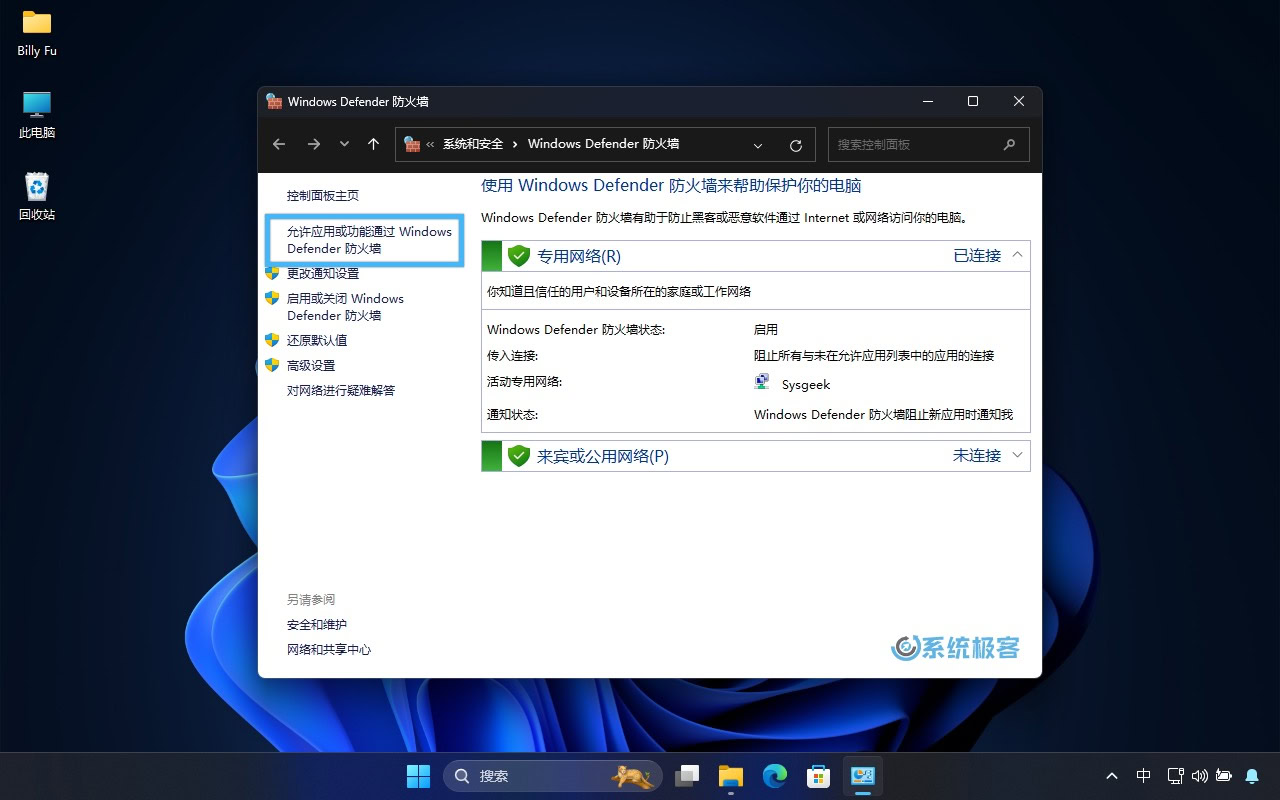
Task: Click the search control panel field
Action: (x=928, y=144)
